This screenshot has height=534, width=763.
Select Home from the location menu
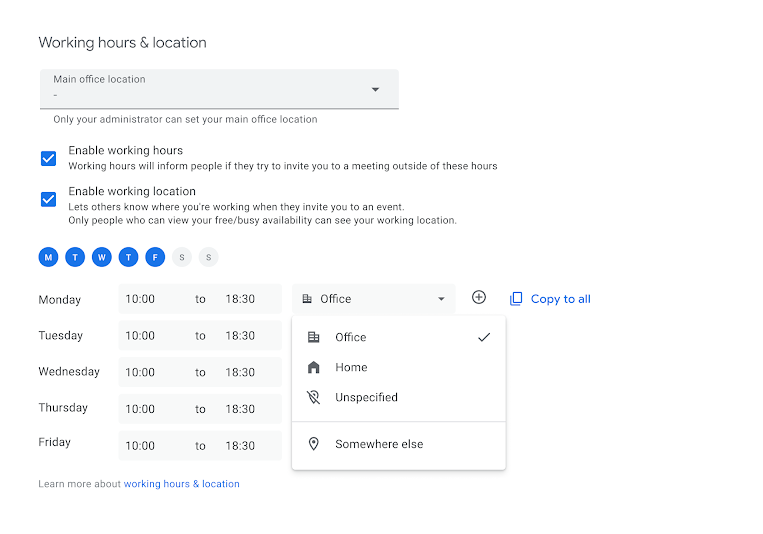pyautogui.click(x=399, y=367)
